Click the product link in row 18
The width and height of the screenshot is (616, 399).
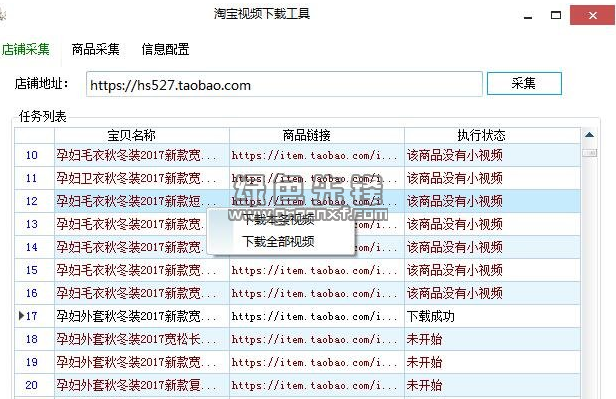point(314,339)
